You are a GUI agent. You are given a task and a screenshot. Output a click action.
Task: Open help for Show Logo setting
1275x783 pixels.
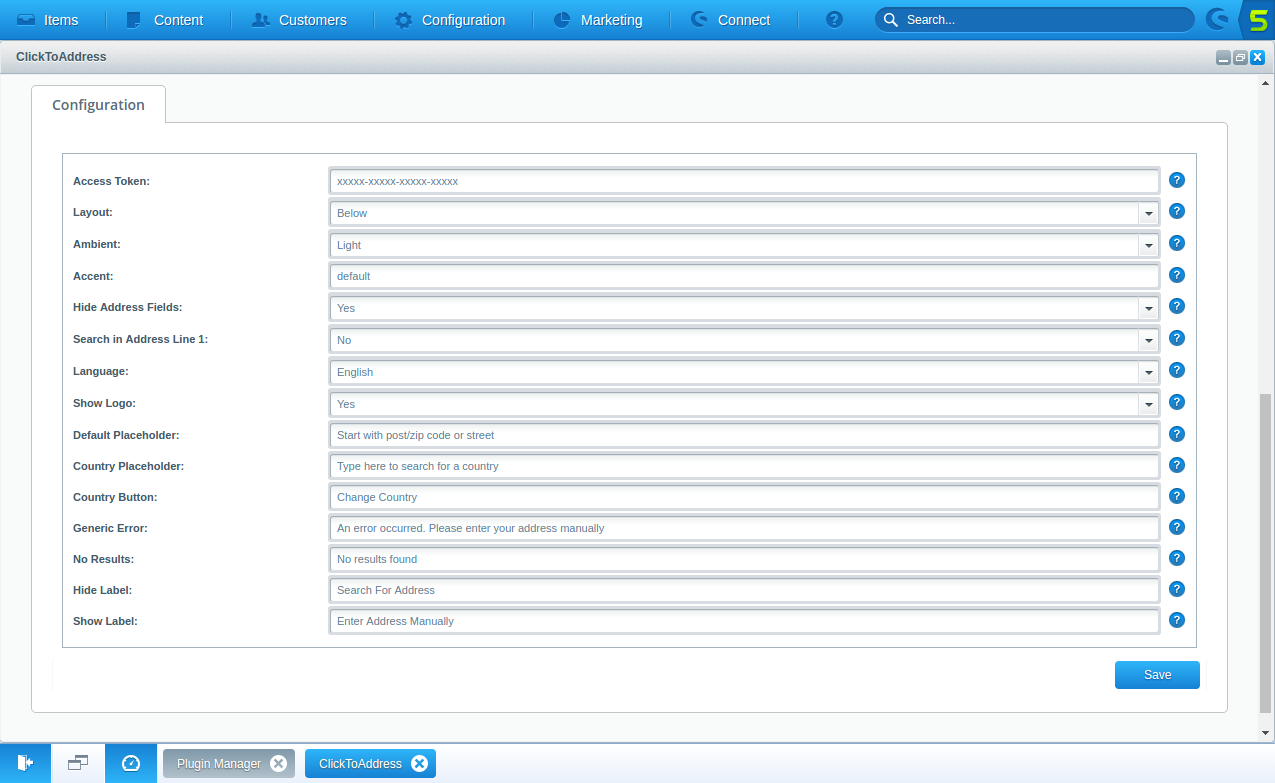pos(1177,402)
